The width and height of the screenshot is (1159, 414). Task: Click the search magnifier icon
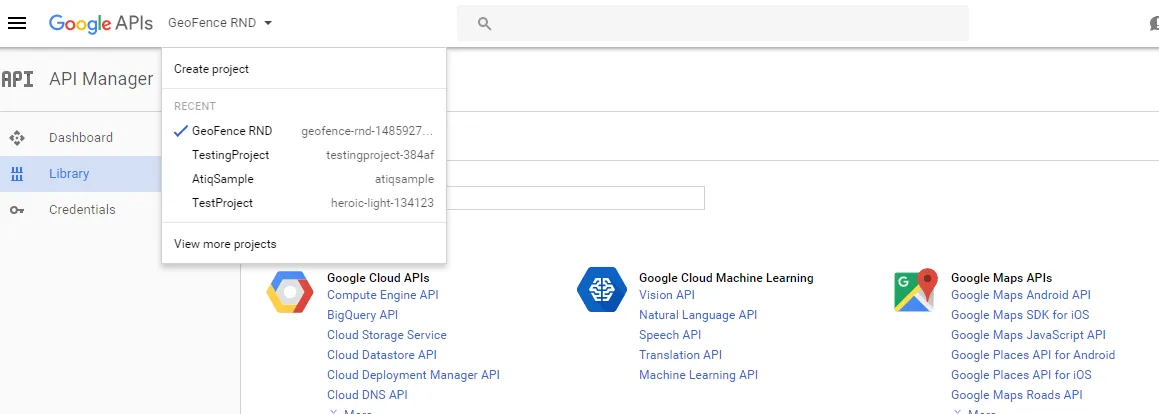point(485,23)
